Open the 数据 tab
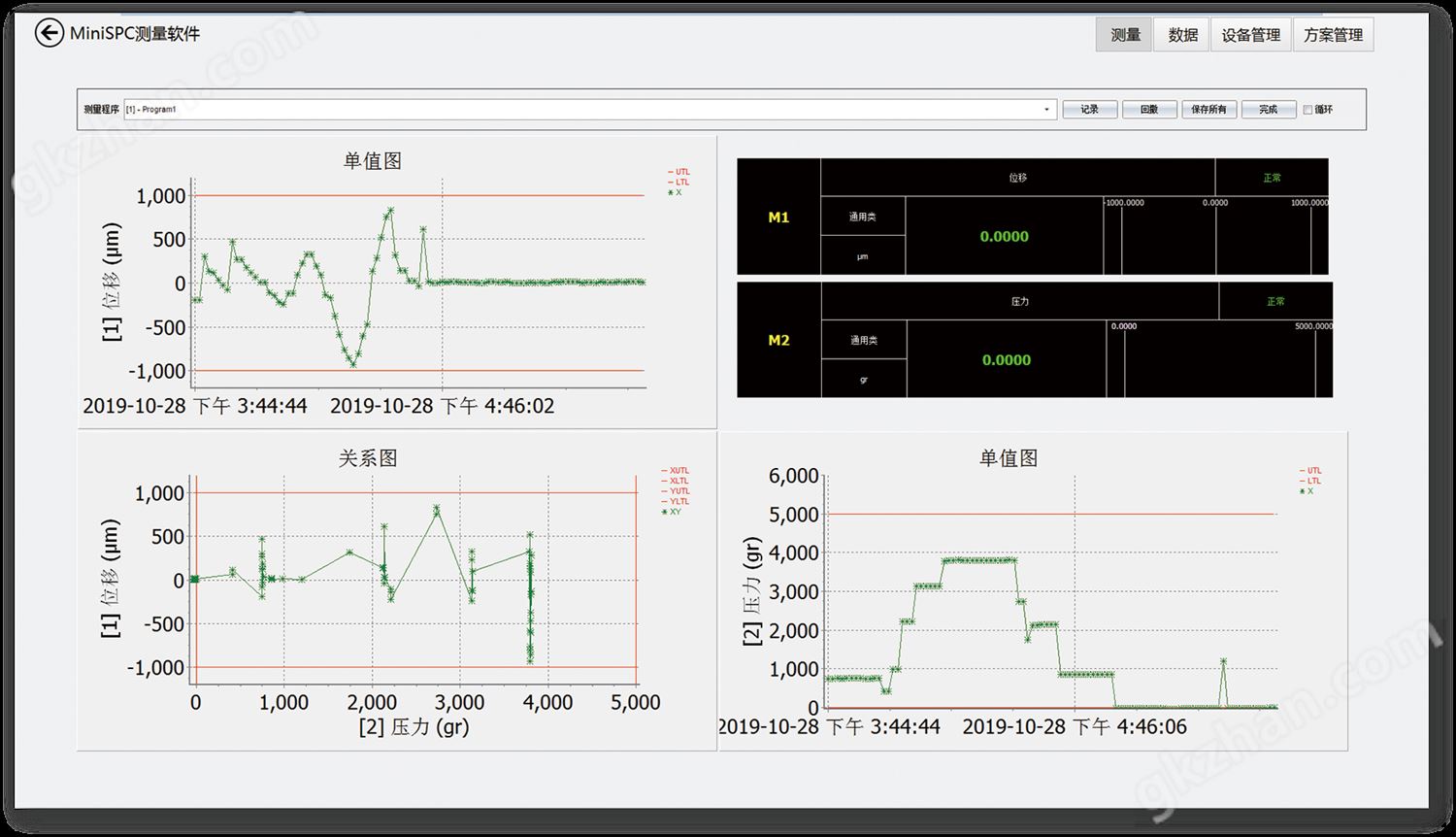The height and width of the screenshot is (837, 1456). pos(1182,34)
